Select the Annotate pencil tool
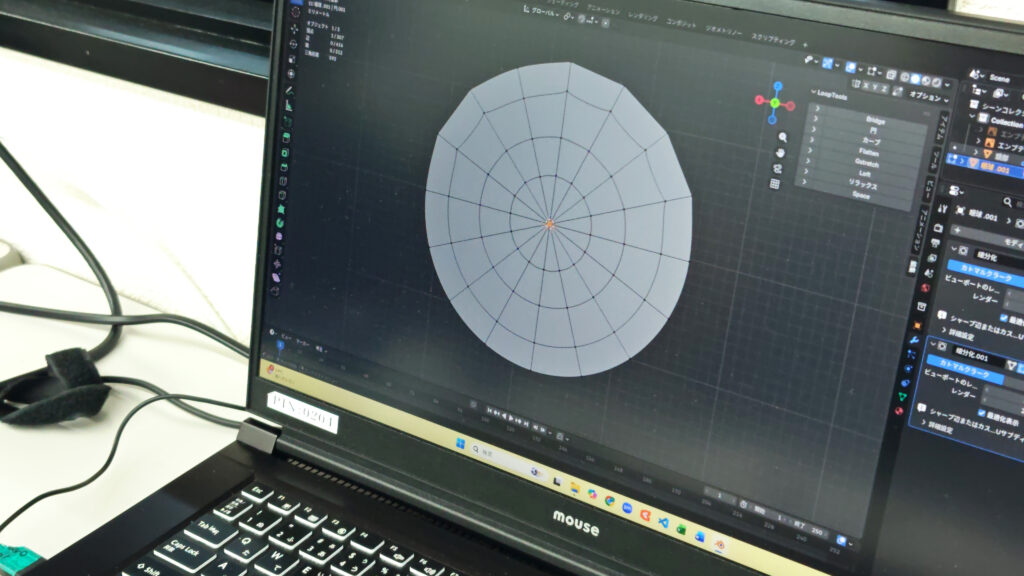Image resolution: width=1024 pixels, height=576 pixels. click(x=290, y=91)
